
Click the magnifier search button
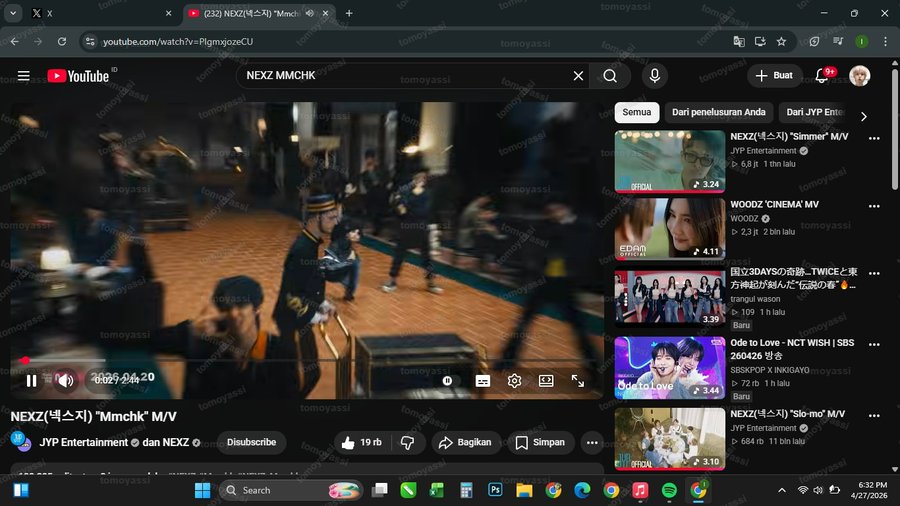610,76
